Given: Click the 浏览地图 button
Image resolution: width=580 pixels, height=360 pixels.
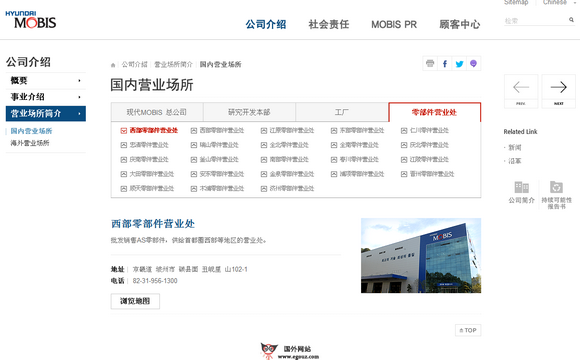Looking at the screenshot, I should (x=135, y=301).
